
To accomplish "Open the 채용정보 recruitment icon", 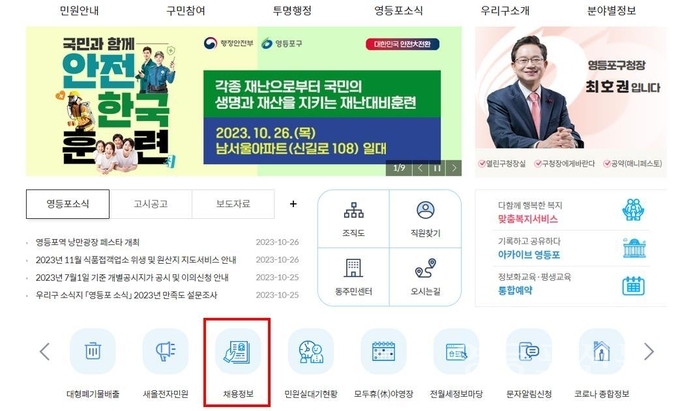I will point(238,351).
